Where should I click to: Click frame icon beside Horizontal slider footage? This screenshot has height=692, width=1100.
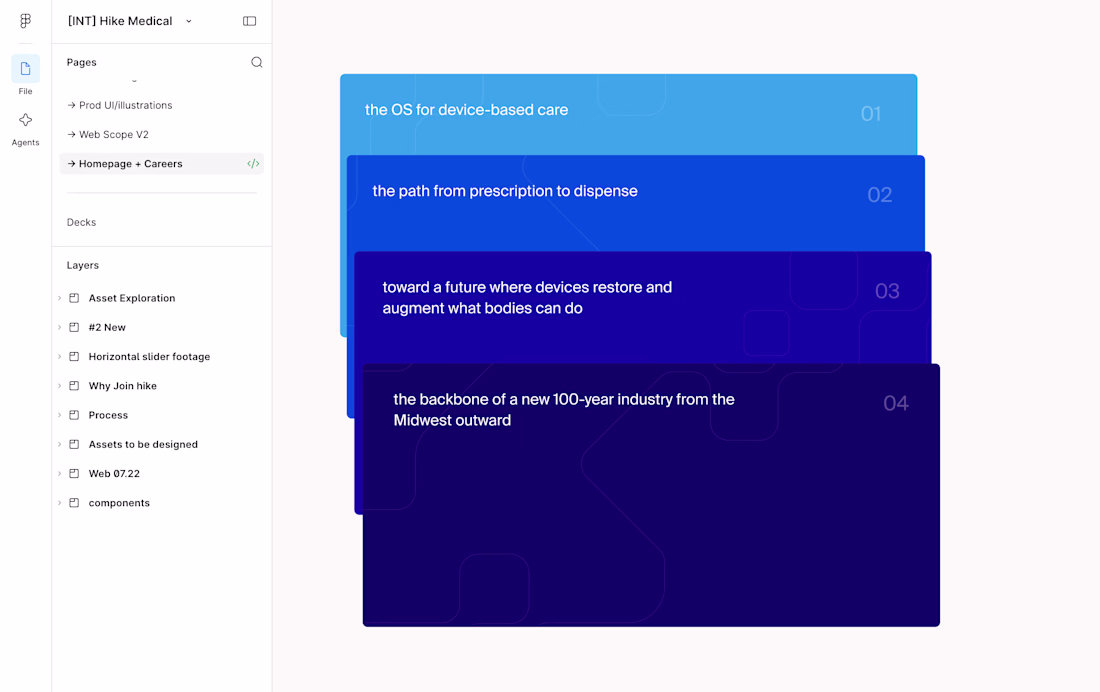pos(74,357)
